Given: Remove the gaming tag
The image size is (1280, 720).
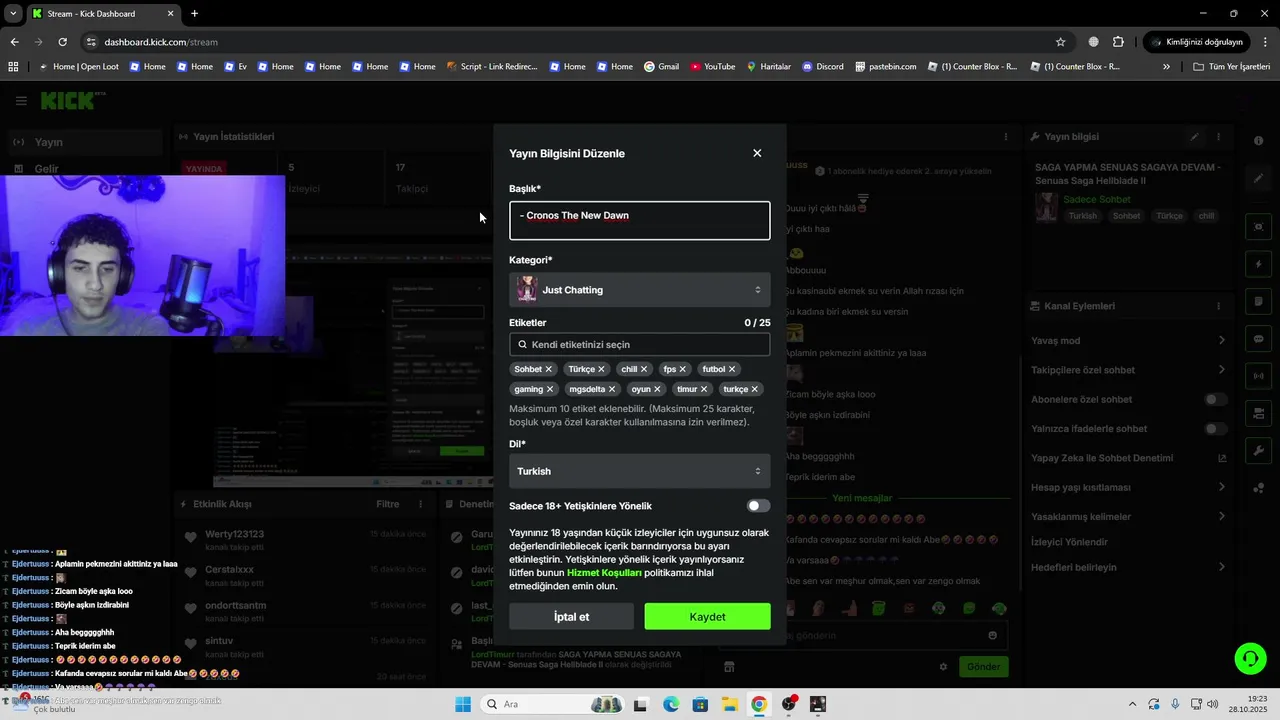Looking at the screenshot, I should tap(550, 389).
